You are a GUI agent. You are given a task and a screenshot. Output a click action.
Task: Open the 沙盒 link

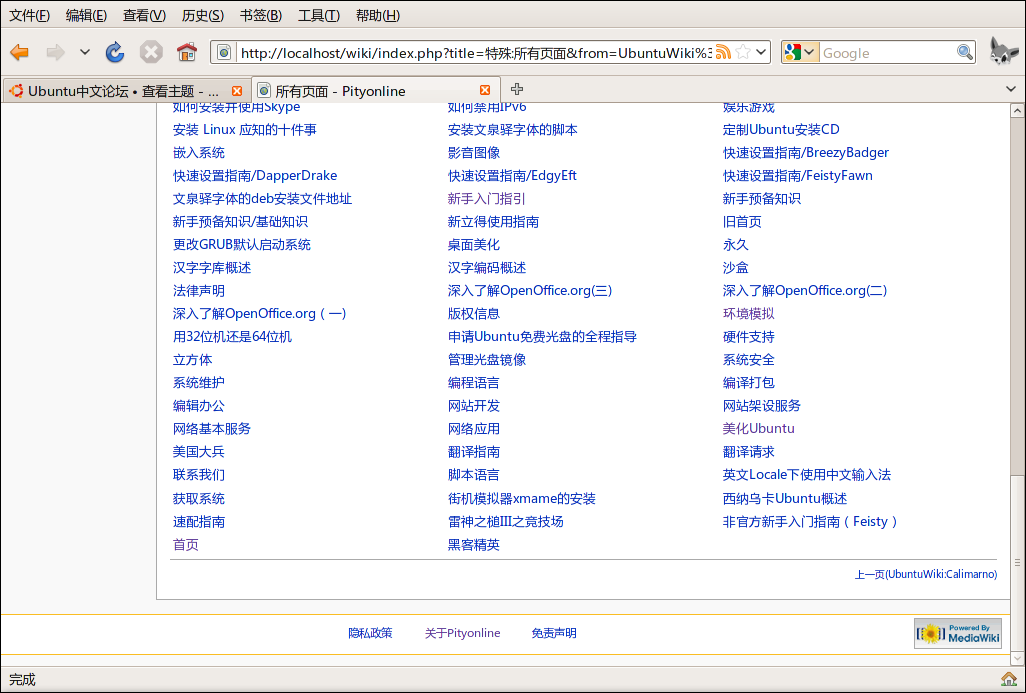[735, 268]
